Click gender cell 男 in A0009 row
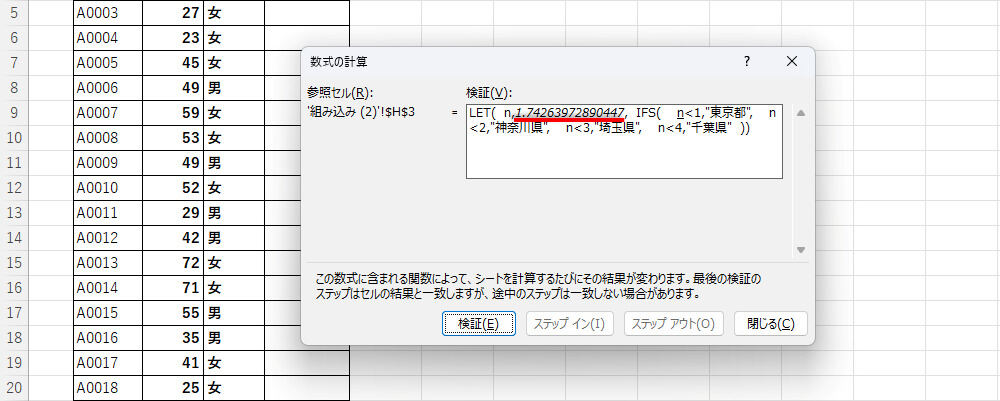 (x=233, y=163)
